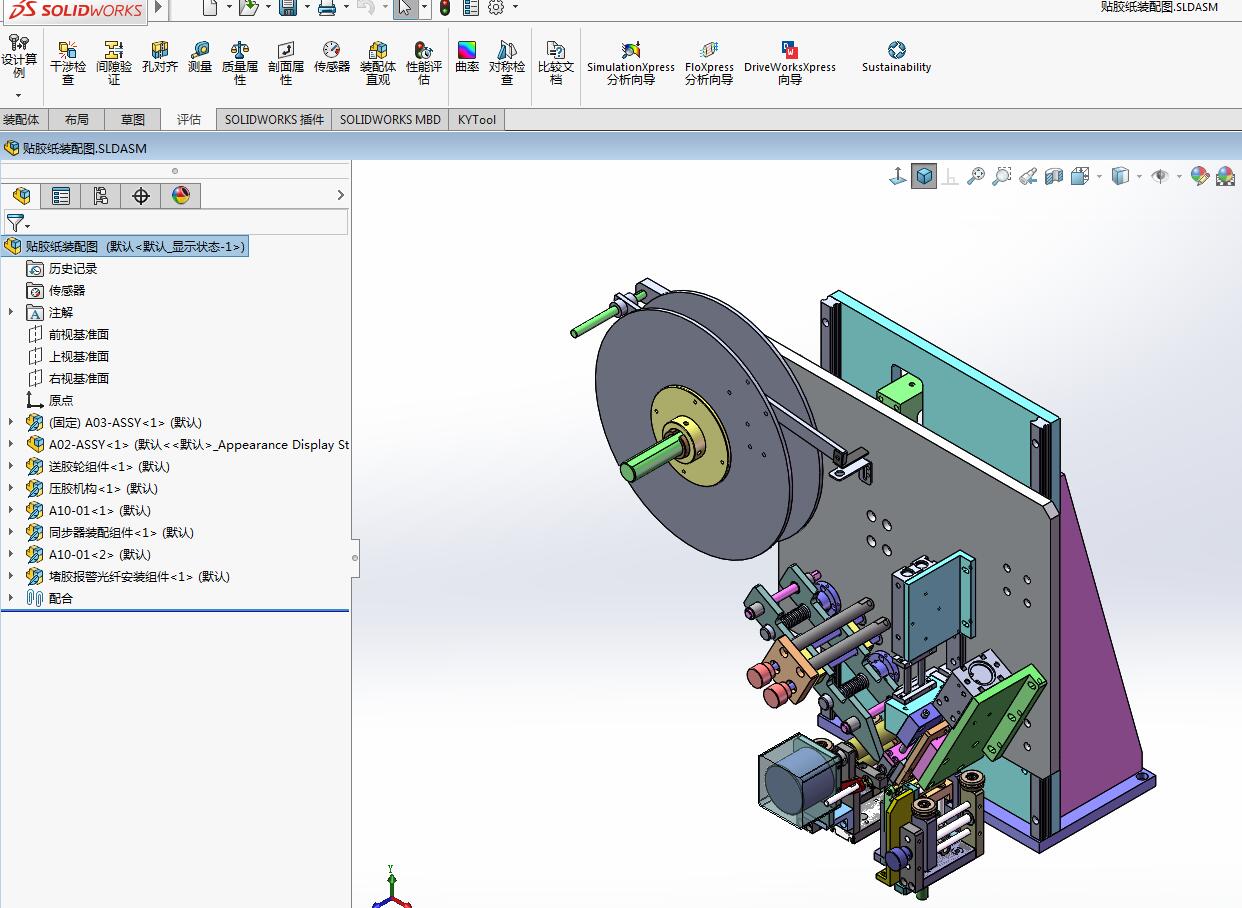This screenshot has height=908, width=1242.
Task: Run Performance Evaluation (性能评估)
Action: click(424, 62)
